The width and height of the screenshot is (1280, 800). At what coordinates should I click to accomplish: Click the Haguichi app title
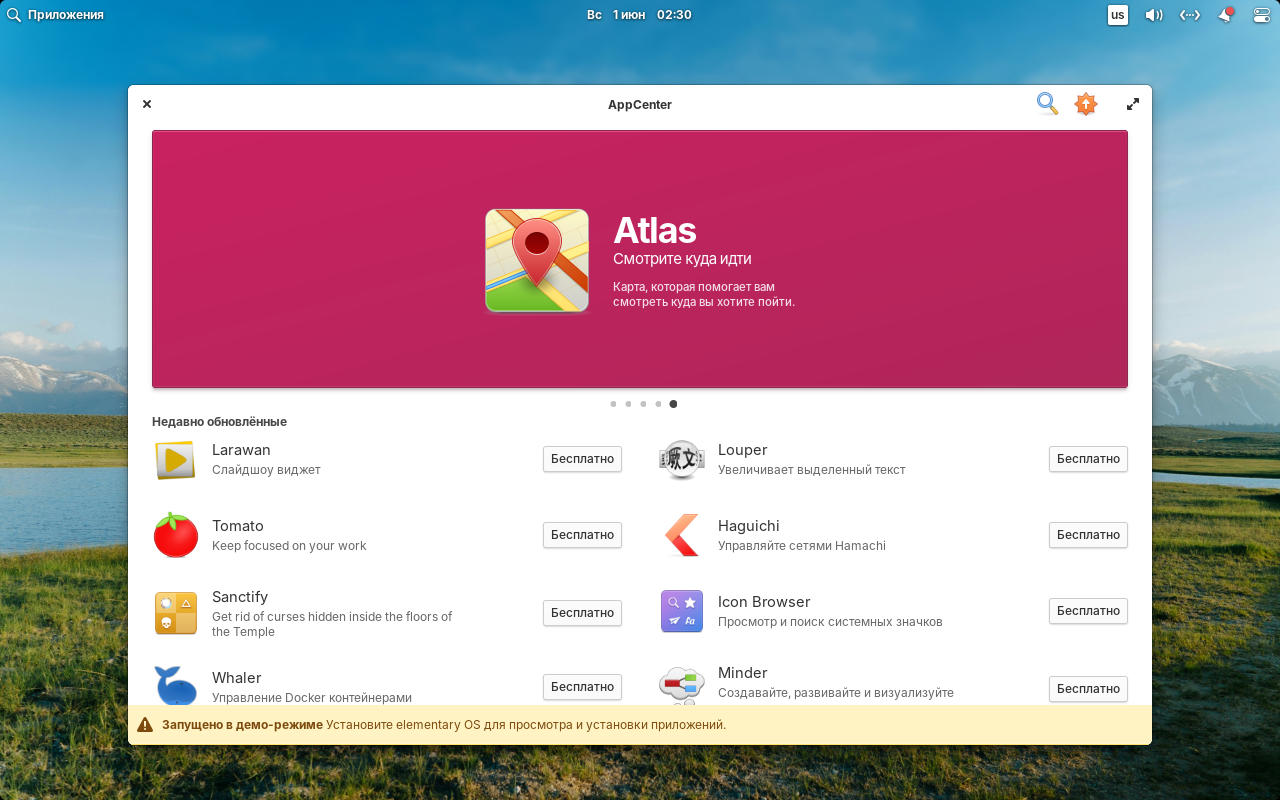pyautogui.click(x=749, y=526)
